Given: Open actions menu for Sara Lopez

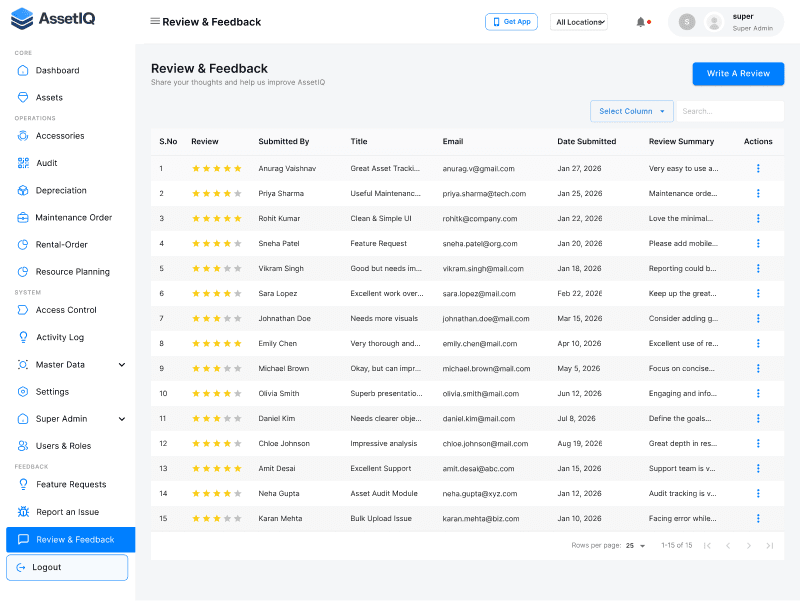Looking at the screenshot, I should pos(758,293).
